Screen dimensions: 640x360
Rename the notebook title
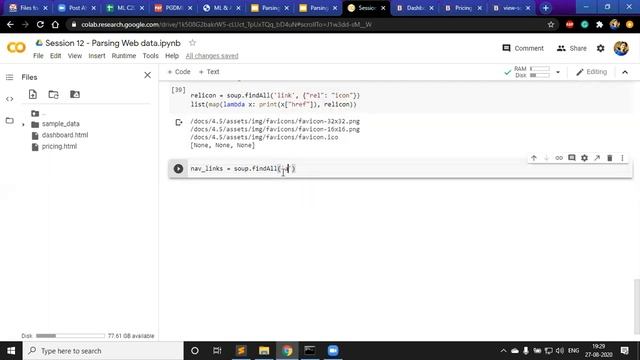(113, 43)
